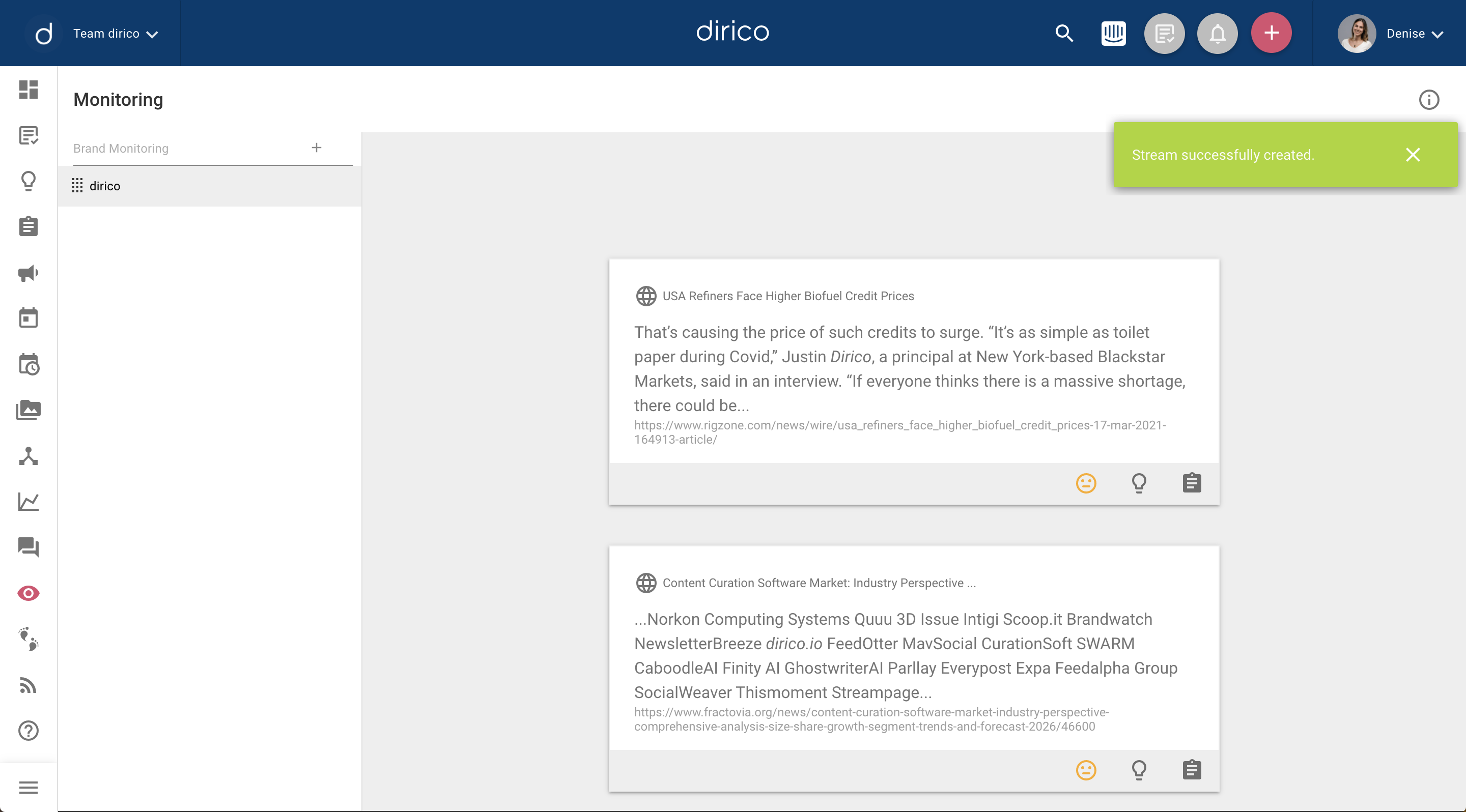Open the info icon on Monitoring page
Screen dimensions: 1466x812
[1429, 100]
